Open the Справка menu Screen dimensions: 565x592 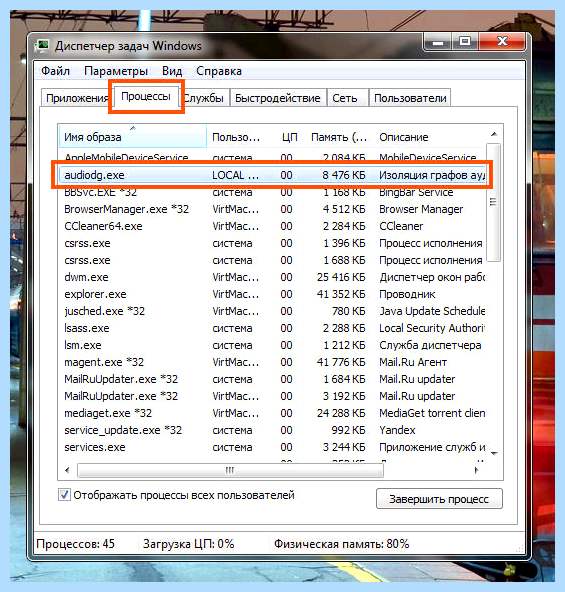point(219,71)
